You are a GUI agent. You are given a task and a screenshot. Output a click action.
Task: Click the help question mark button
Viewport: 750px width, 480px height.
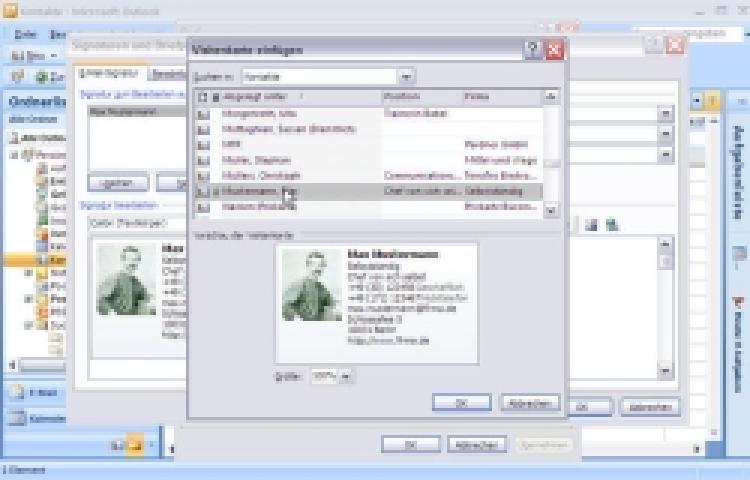tap(533, 50)
